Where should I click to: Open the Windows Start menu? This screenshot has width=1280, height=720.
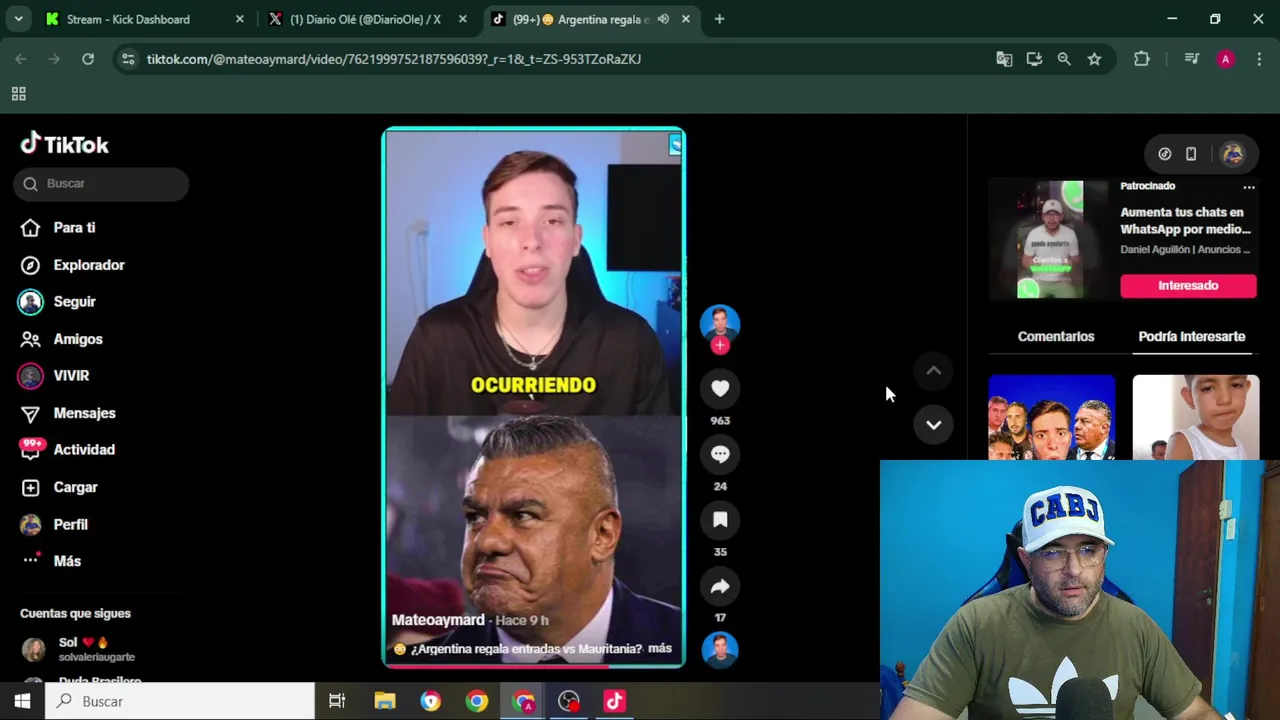coord(22,701)
